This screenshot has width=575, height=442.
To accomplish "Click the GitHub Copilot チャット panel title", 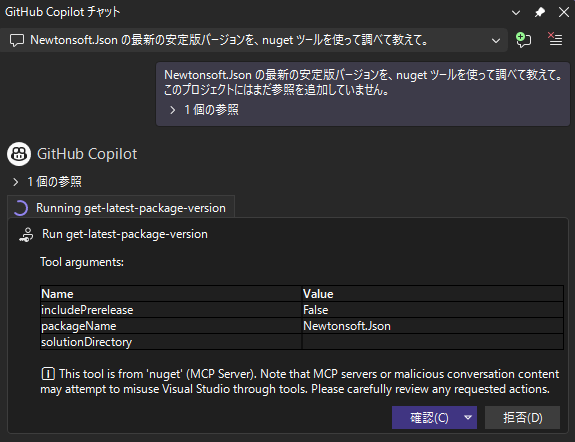I will 63,12.
